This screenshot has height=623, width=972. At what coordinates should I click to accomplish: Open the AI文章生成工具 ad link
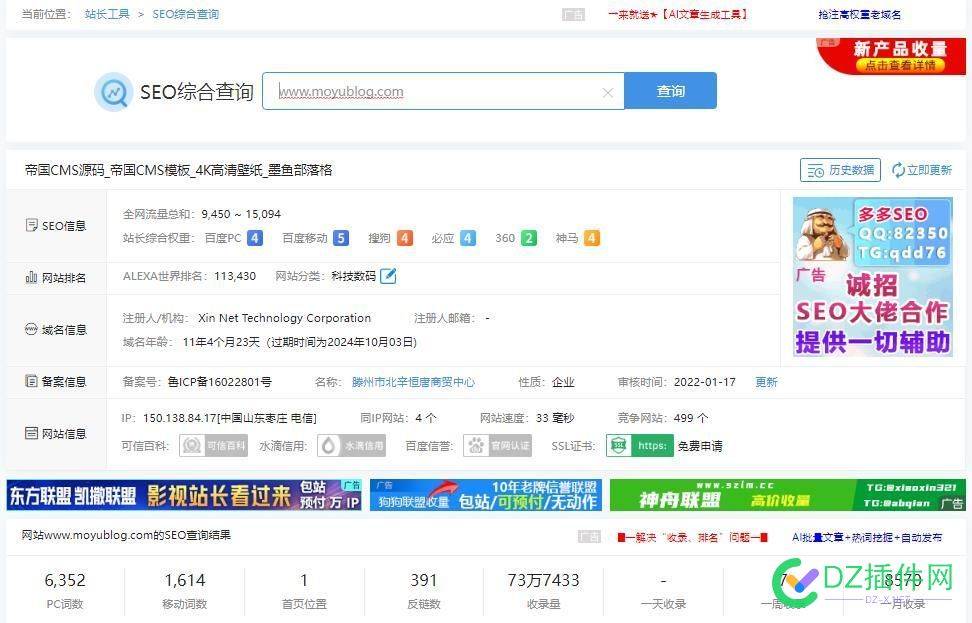coord(678,14)
